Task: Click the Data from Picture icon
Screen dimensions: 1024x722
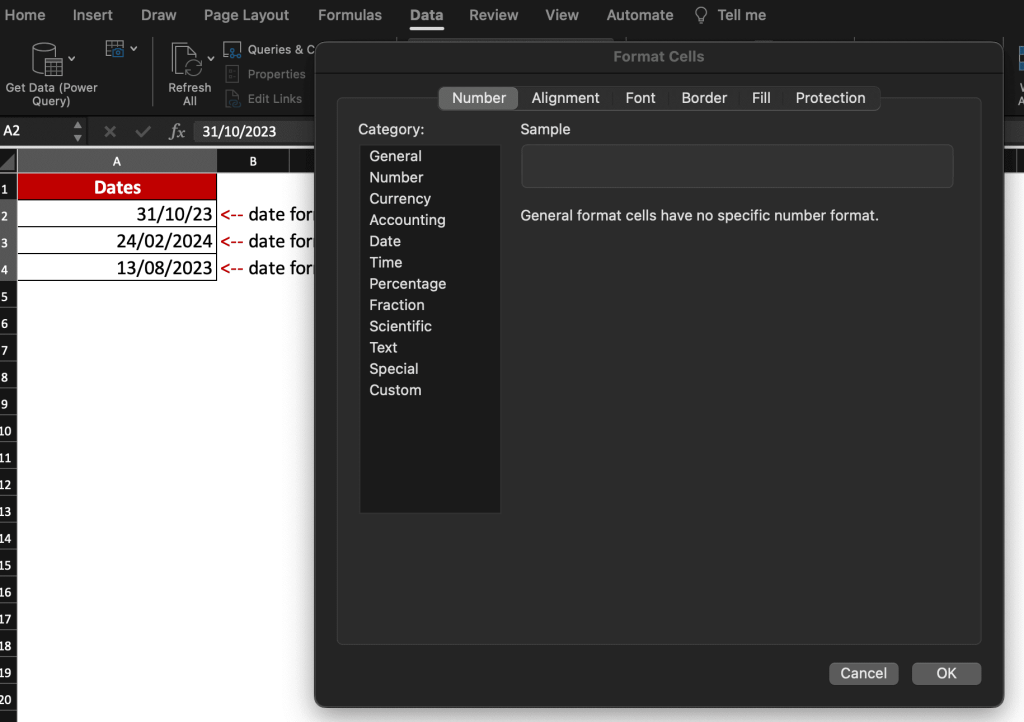Action: click(115, 48)
